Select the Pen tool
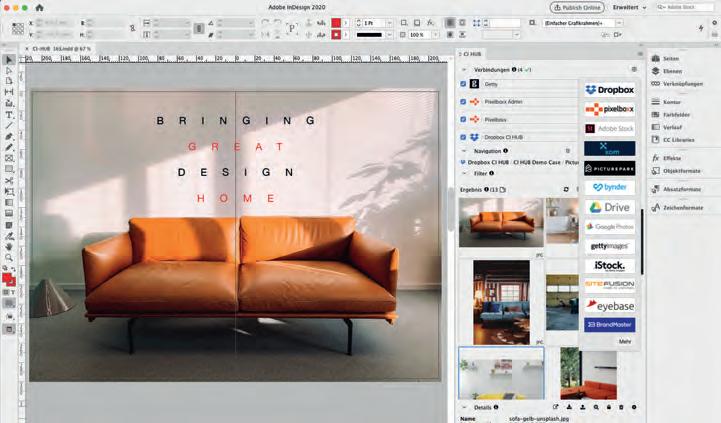Screen dimensions: 721x423 point(9,137)
